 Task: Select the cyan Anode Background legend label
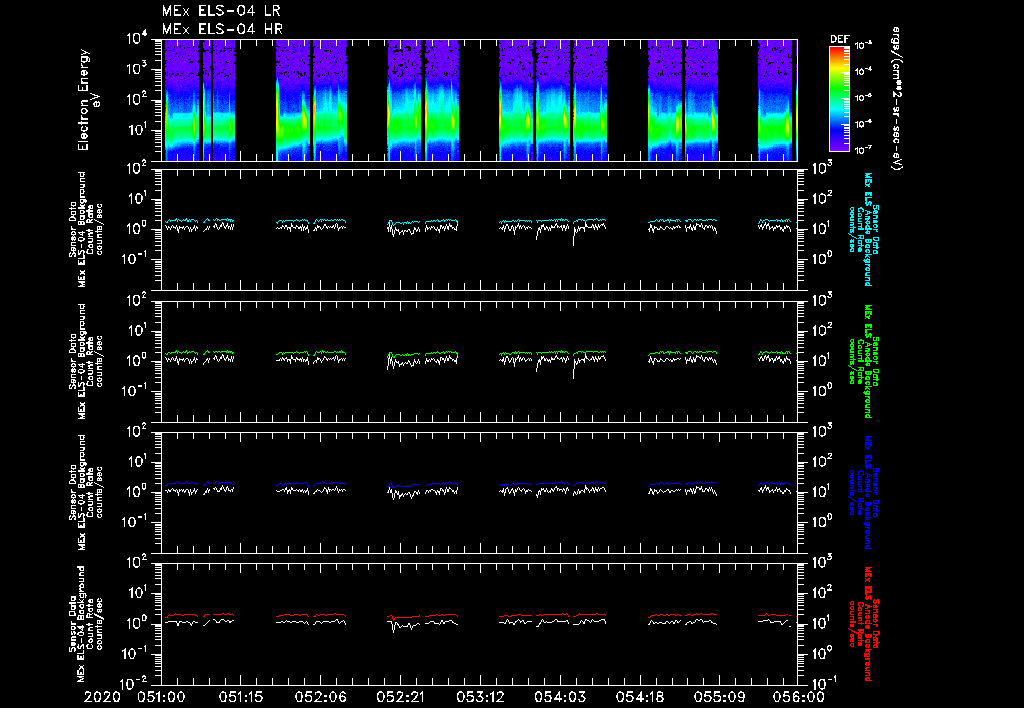click(x=863, y=229)
